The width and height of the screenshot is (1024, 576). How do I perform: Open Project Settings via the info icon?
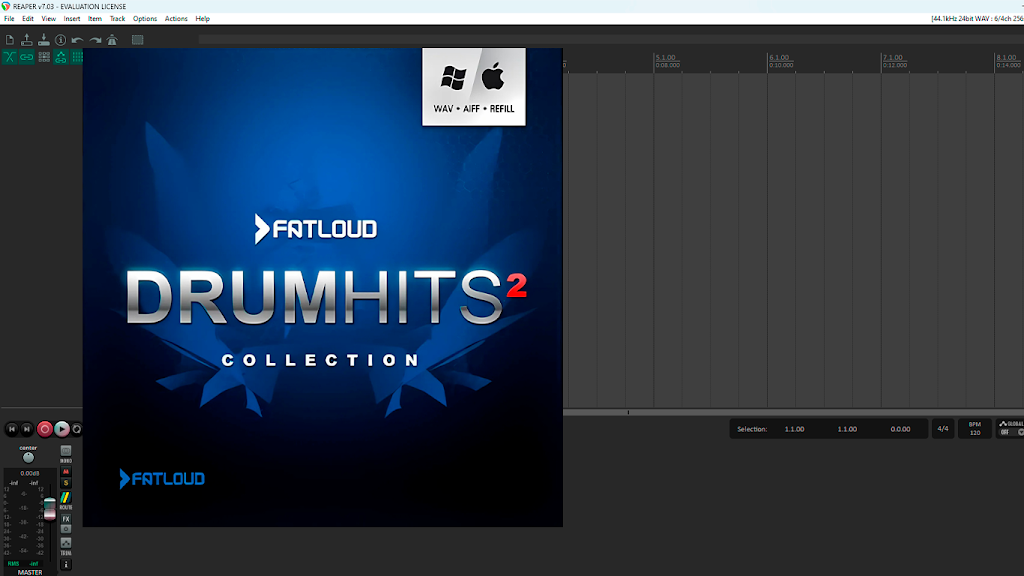click(61, 40)
